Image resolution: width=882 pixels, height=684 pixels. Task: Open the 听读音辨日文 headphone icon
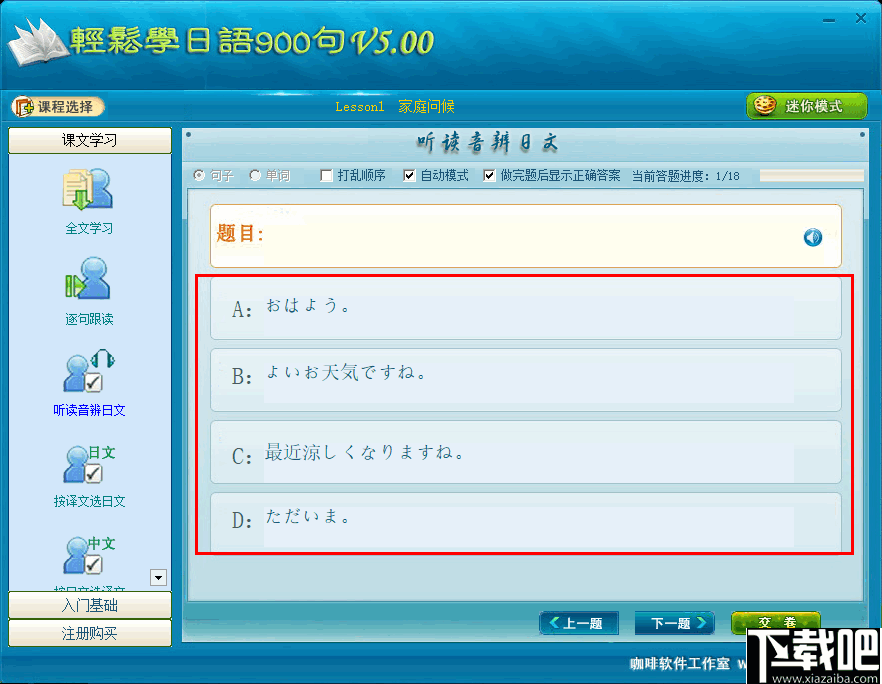[88, 372]
